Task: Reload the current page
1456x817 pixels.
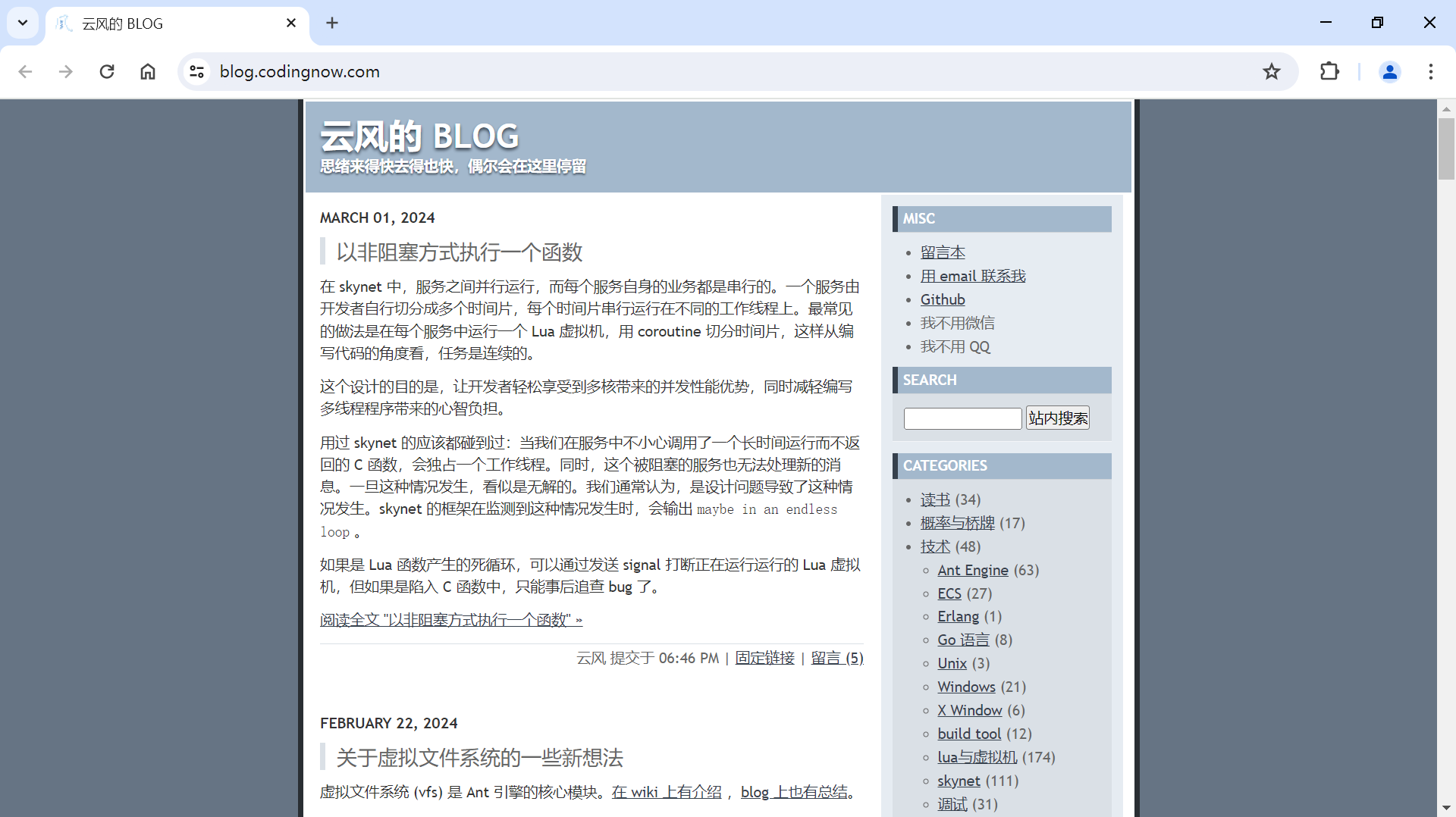Action: [107, 71]
